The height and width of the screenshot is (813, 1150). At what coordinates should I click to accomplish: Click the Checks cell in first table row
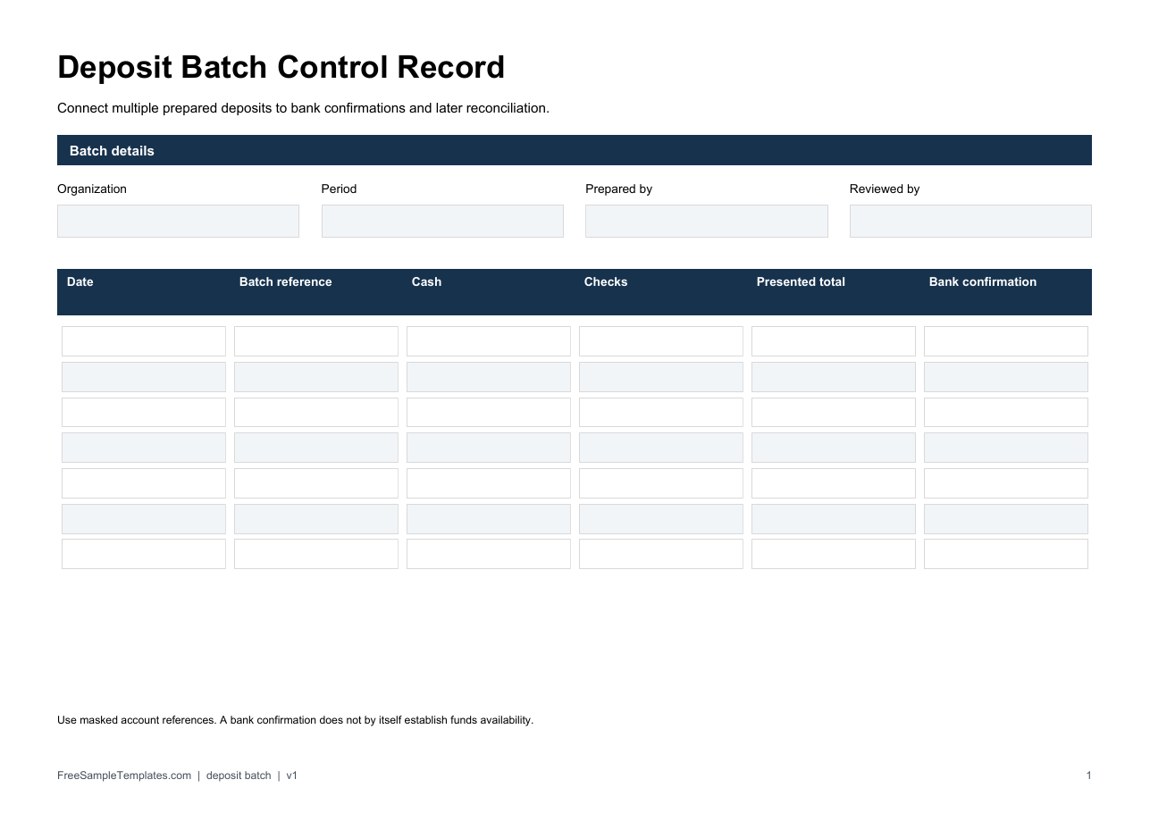(661, 341)
